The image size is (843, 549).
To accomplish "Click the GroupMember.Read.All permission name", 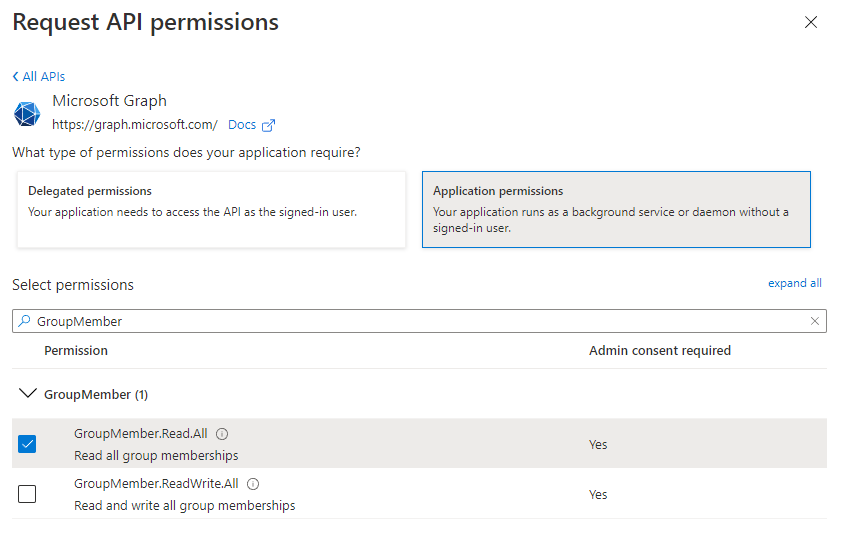I will [141, 434].
